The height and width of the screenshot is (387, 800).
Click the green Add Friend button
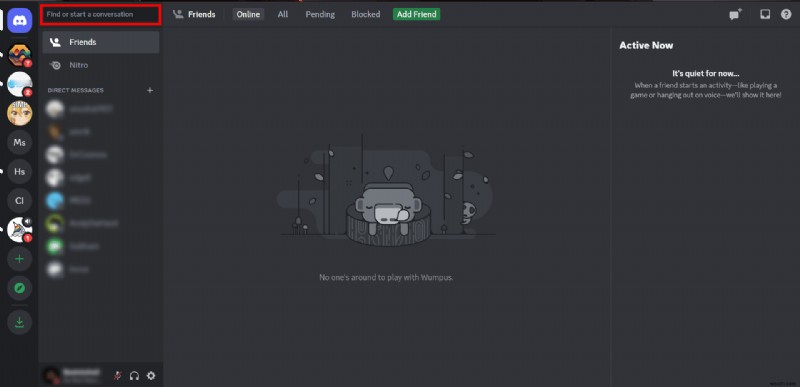point(416,14)
